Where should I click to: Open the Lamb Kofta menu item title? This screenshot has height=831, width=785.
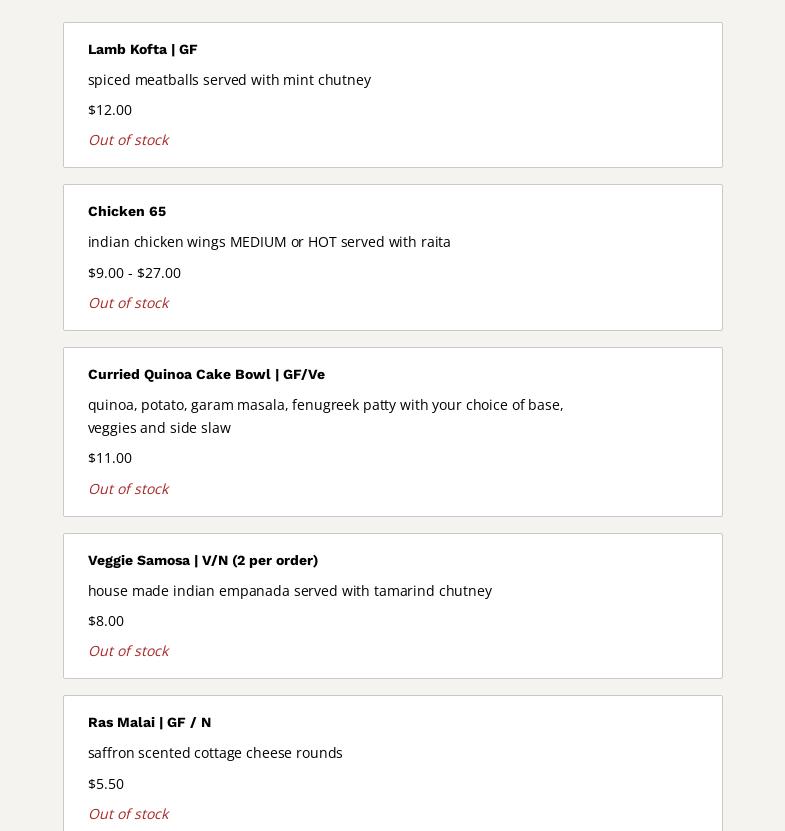[142, 49]
